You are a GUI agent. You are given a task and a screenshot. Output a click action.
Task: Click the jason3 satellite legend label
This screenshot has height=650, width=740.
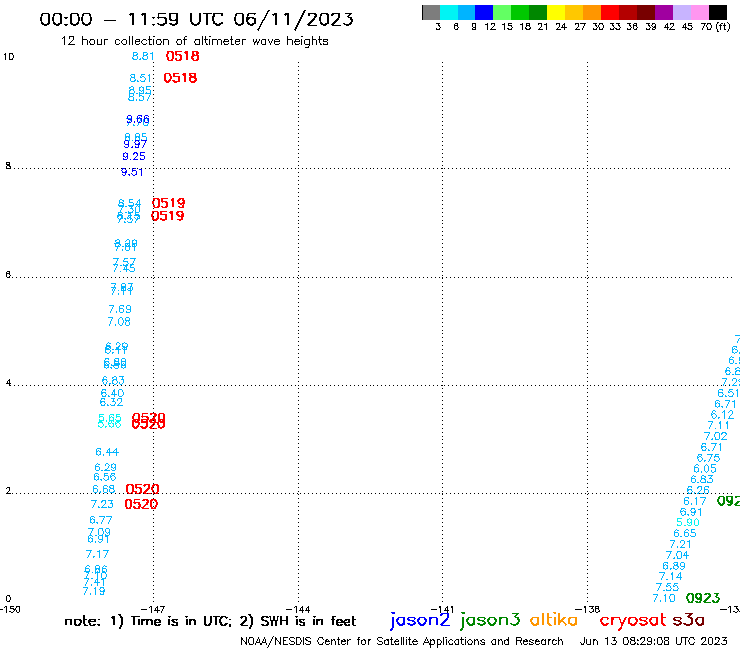[490, 620]
